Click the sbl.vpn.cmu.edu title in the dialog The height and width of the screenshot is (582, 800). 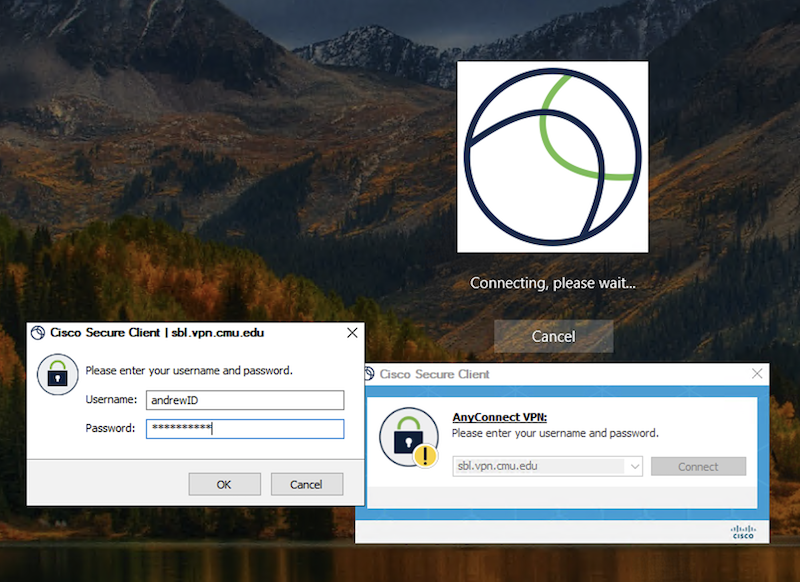pos(215,332)
